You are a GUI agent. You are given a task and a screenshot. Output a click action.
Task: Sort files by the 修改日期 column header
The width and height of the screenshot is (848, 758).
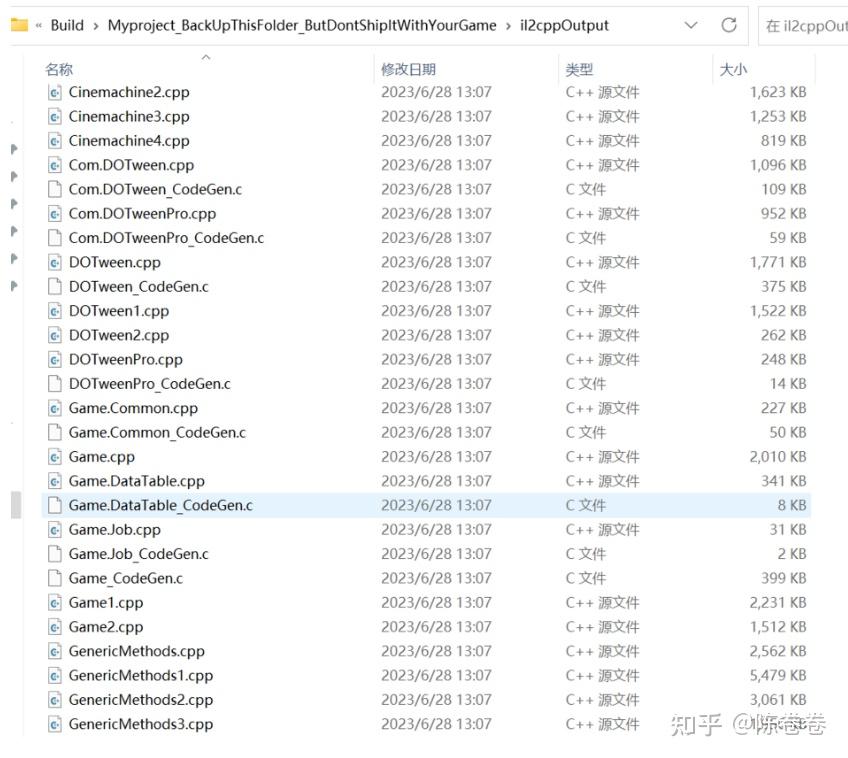tap(408, 69)
